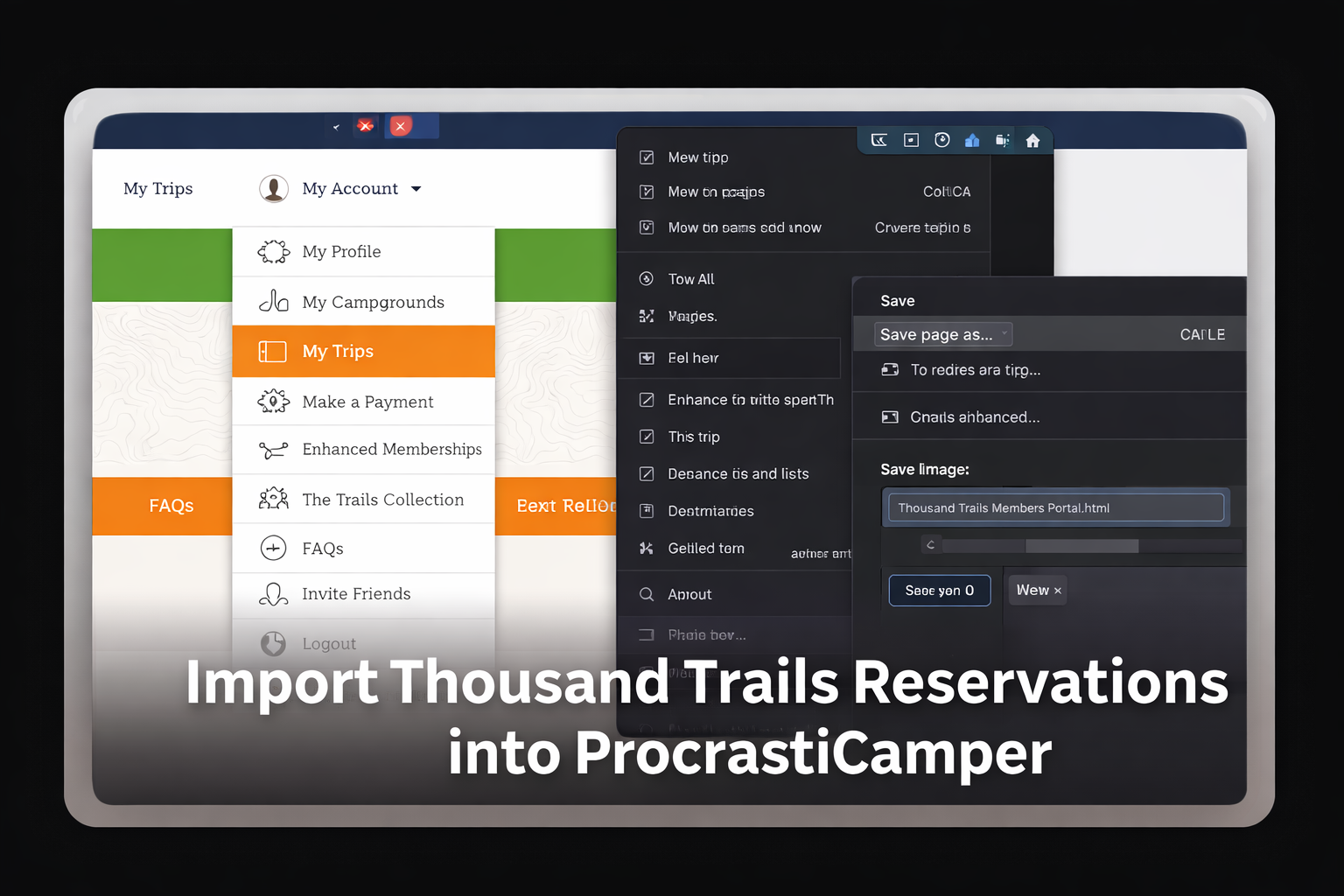Image resolution: width=1344 pixels, height=896 pixels.
Task: Toggle Desance tis and lists checkbox
Action: [647, 474]
